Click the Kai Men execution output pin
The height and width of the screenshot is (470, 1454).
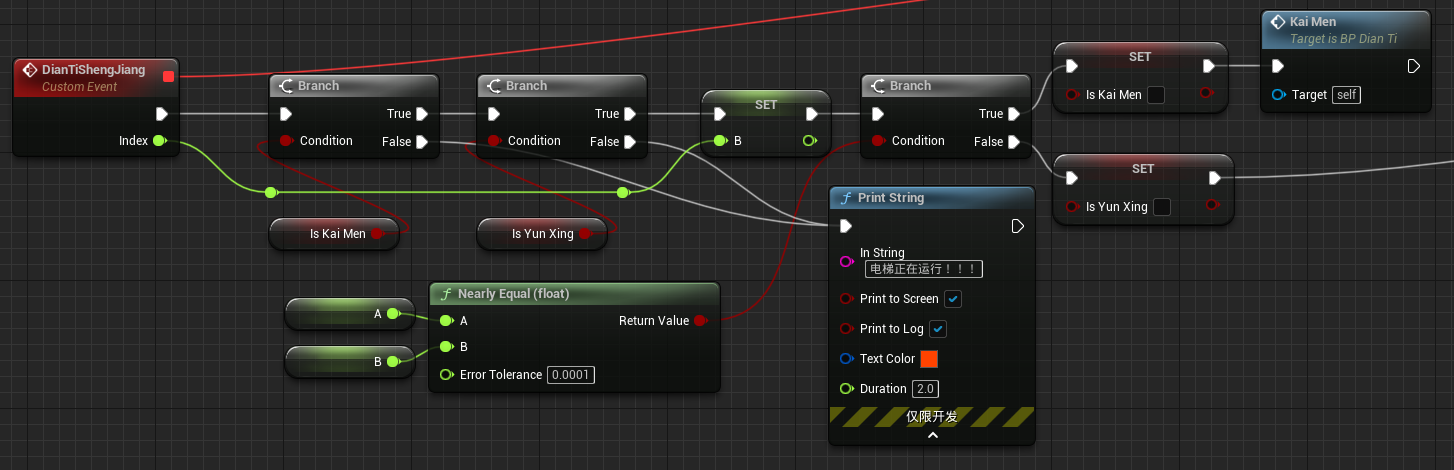(1414, 66)
